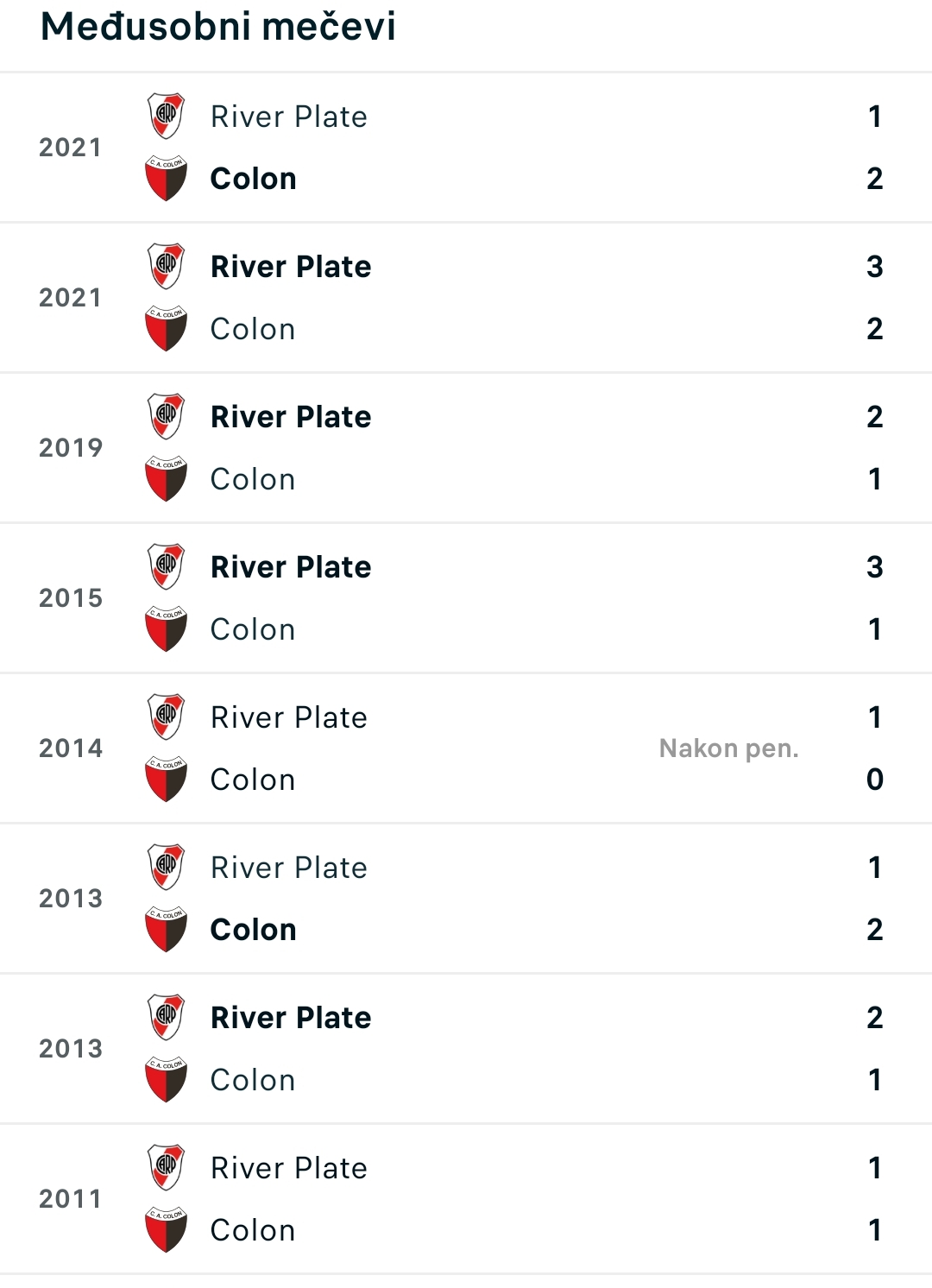Click River Plate crest in 3-2 match
932x1288 pixels.
[166, 267]
